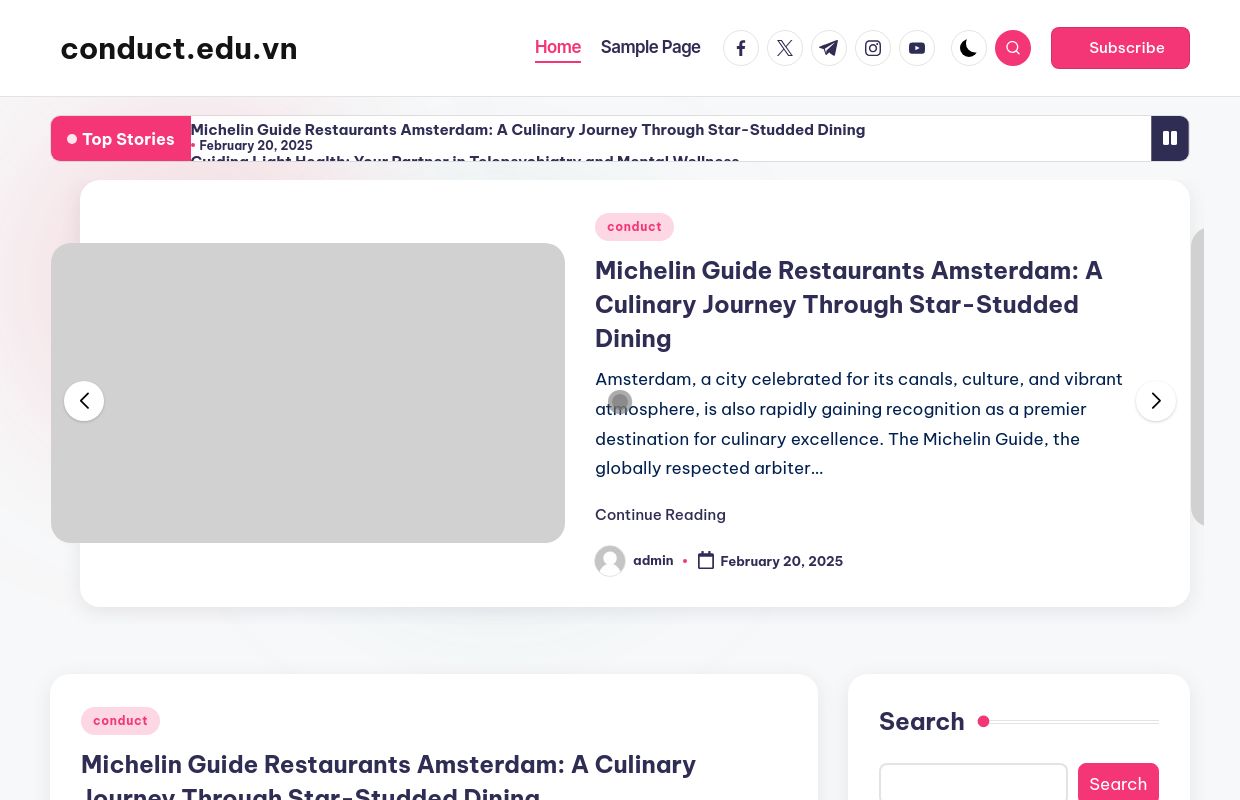This screenshot has width=1240, height=800.
Task: Click the Top Stories label
Action: pyautogui.click(x=121, y=139)
